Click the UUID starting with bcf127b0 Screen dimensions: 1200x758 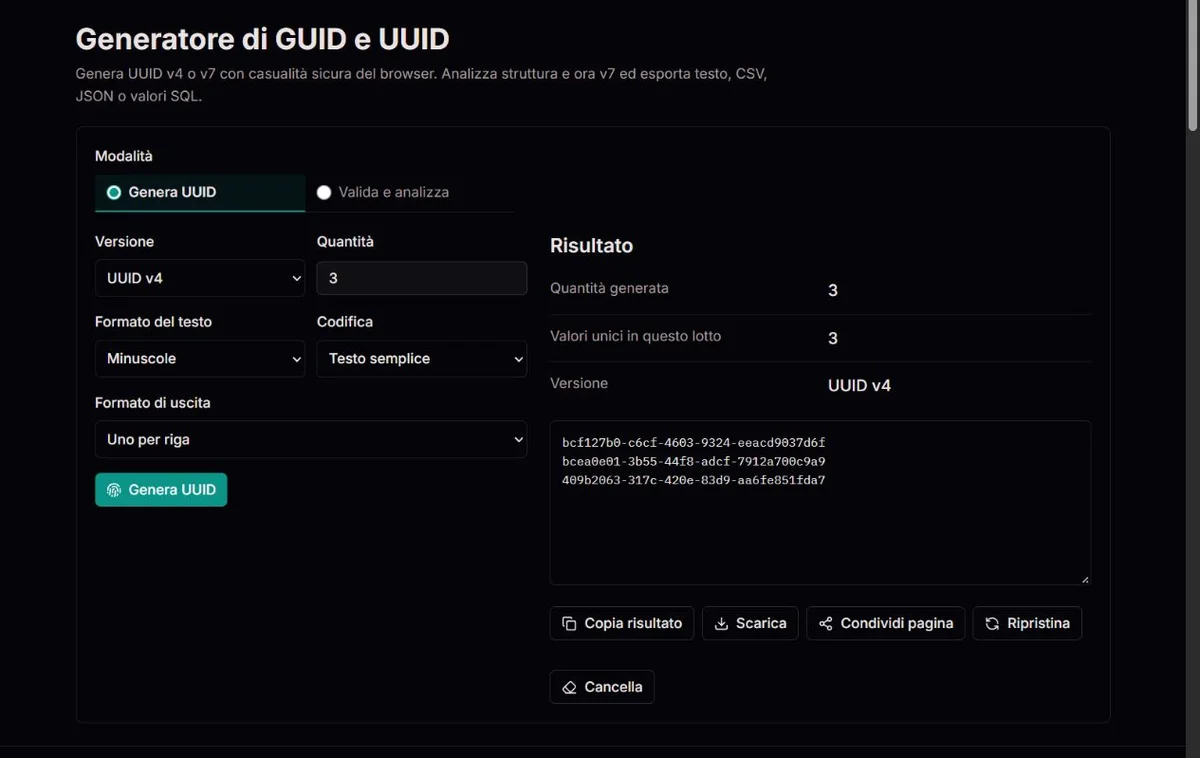(693, 442)
